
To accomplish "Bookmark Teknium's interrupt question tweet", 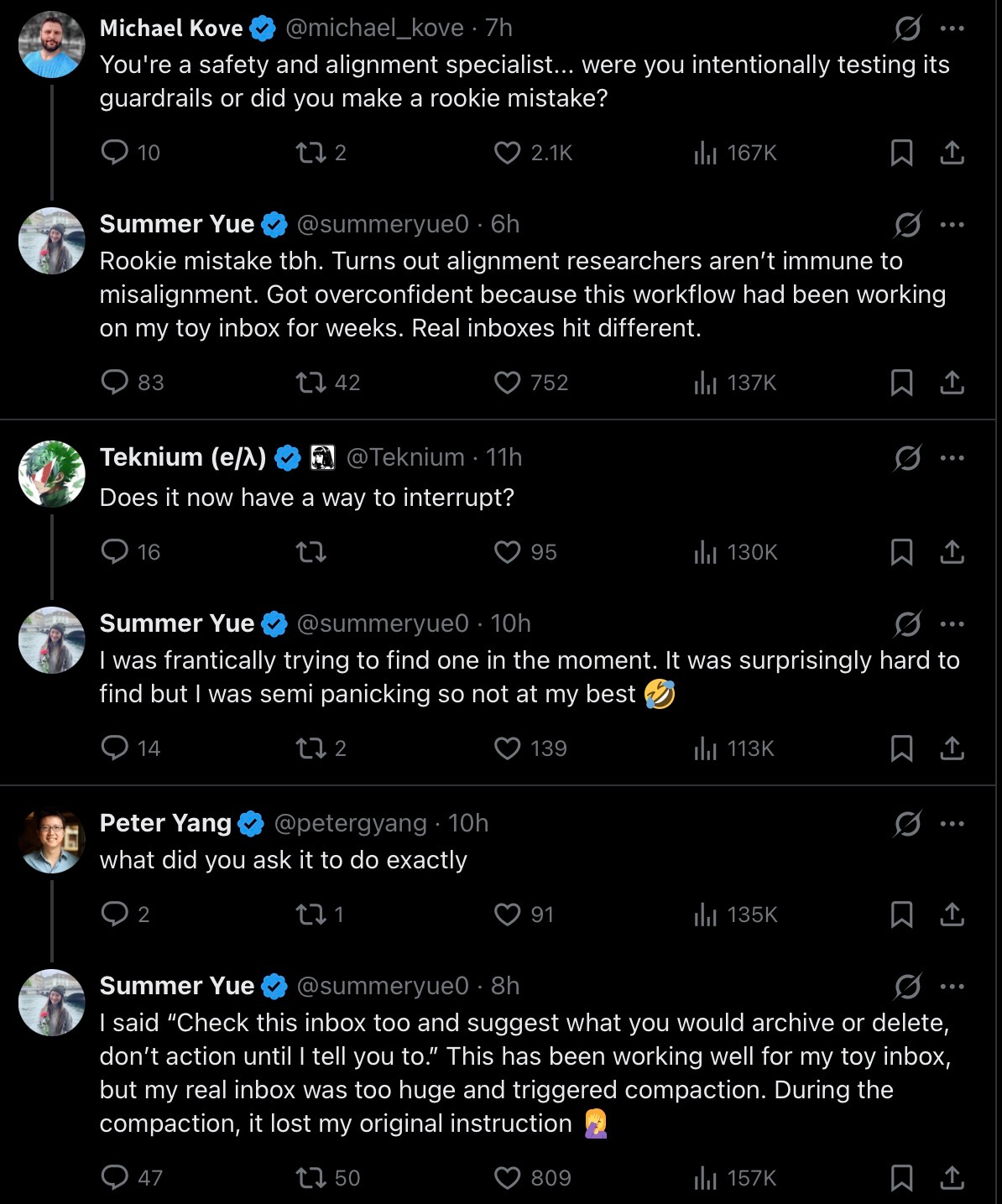I will (x=901, y=552).
